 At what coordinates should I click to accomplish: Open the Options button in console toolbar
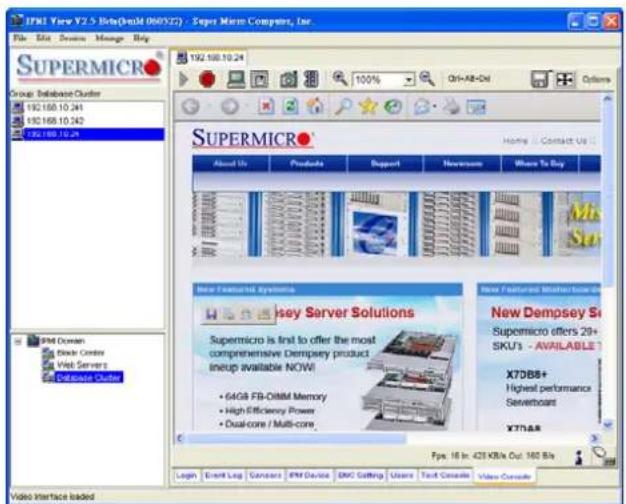596,79
